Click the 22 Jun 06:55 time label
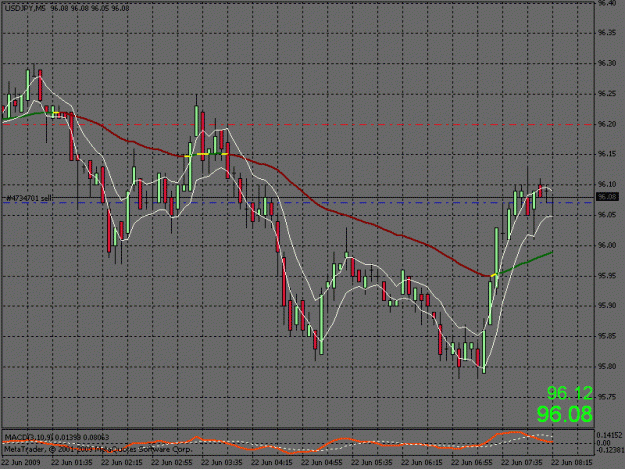This screenshot has width=625, height=469. (472, 463)
